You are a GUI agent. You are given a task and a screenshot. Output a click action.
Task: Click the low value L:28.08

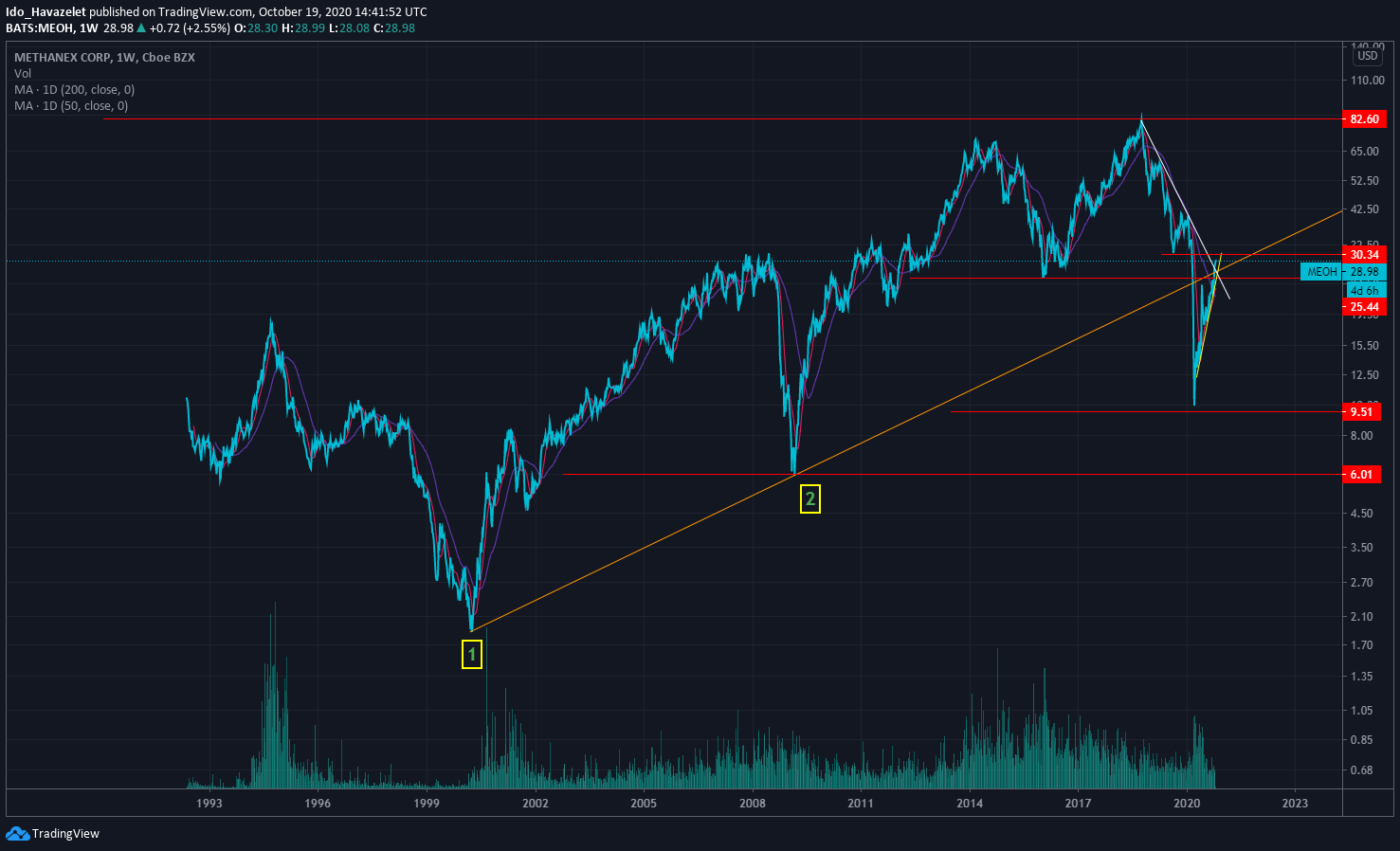tap(349, 28)
